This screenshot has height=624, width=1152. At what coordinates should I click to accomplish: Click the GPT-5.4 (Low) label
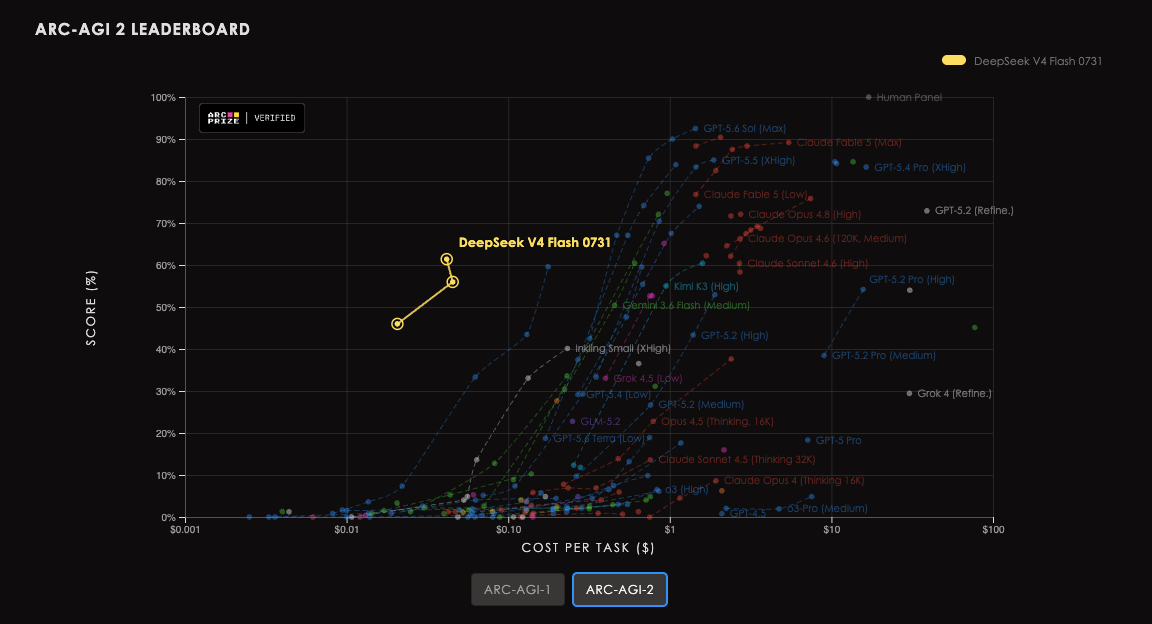[618, 395]
